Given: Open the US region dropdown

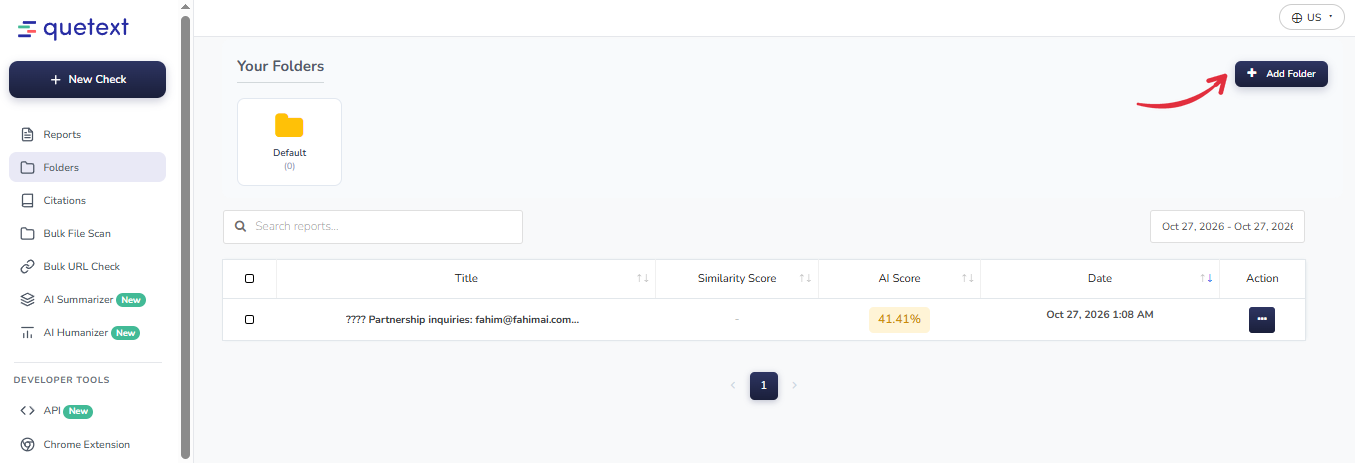Looking at the screenshot, I should tap(1311, 17).
